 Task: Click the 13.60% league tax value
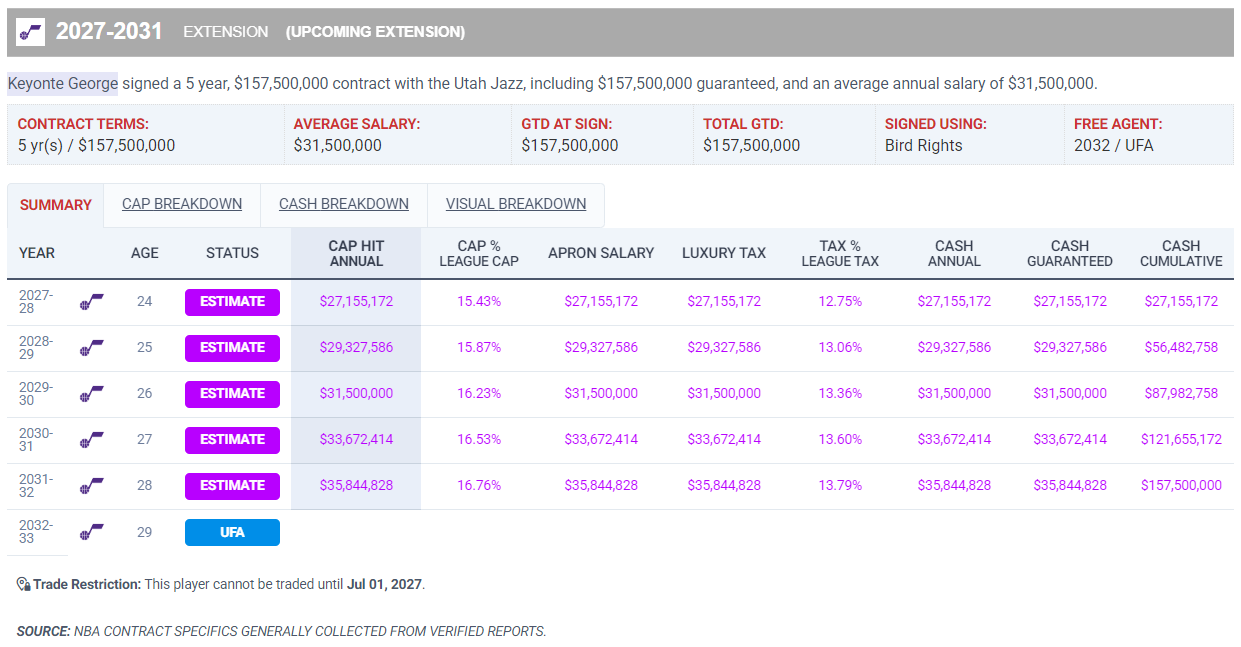840,439
